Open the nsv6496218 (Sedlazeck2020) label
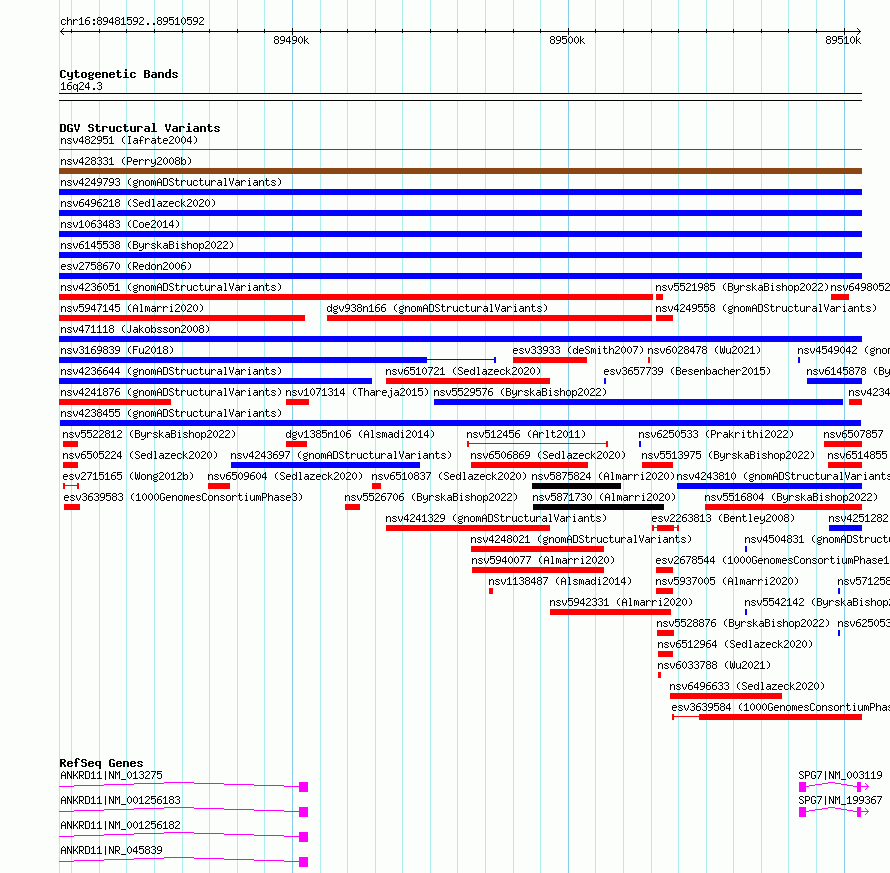 coord(138,203)
